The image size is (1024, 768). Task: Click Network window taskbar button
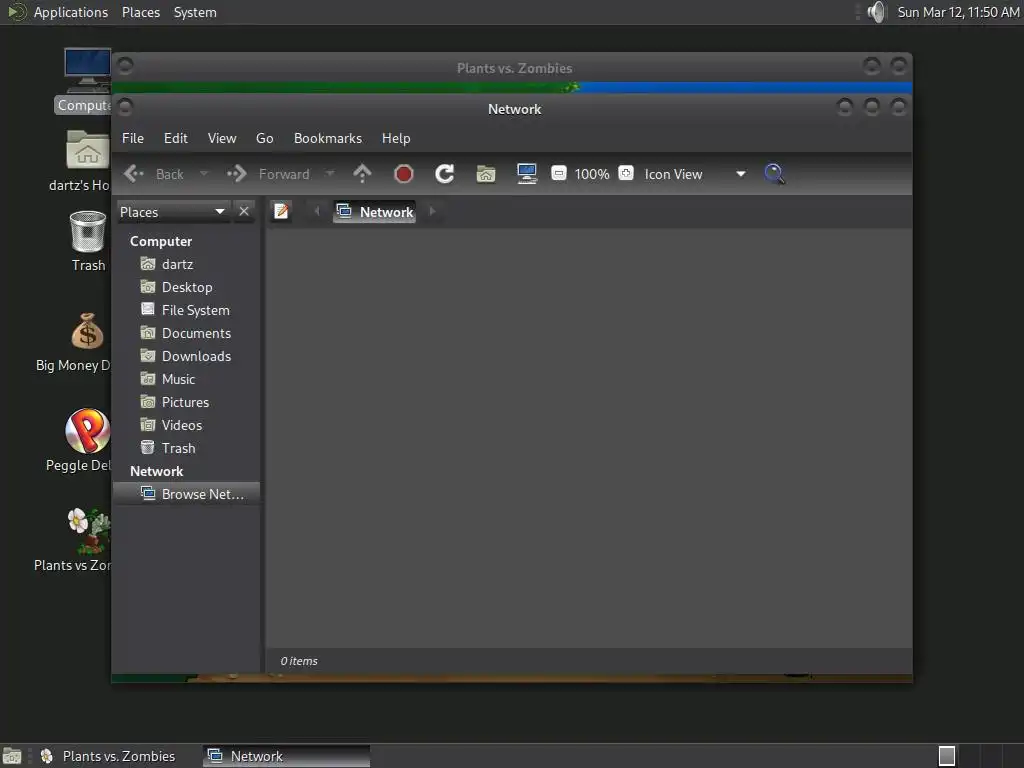point(287,756)
